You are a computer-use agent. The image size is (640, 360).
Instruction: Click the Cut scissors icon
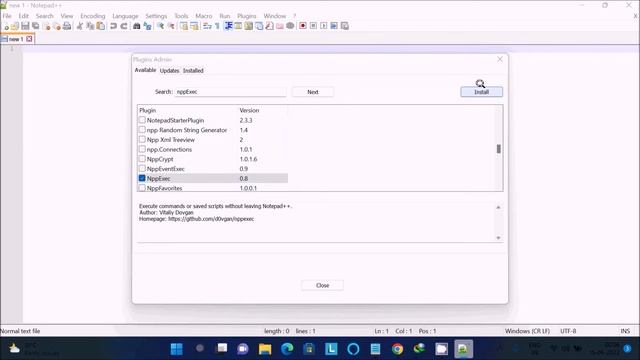coord(80,26)
